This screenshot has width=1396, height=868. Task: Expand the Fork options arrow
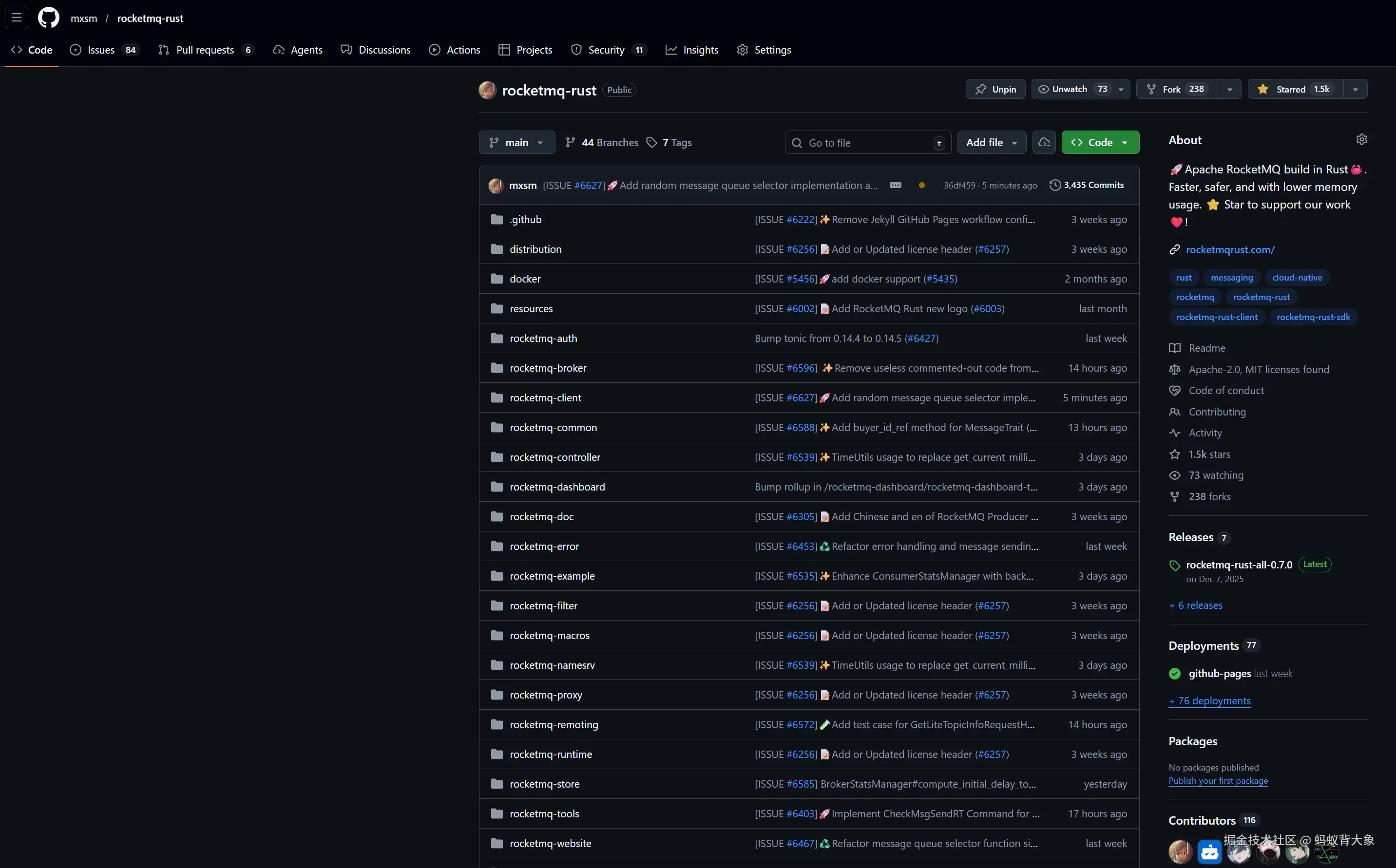(1229, 89)
